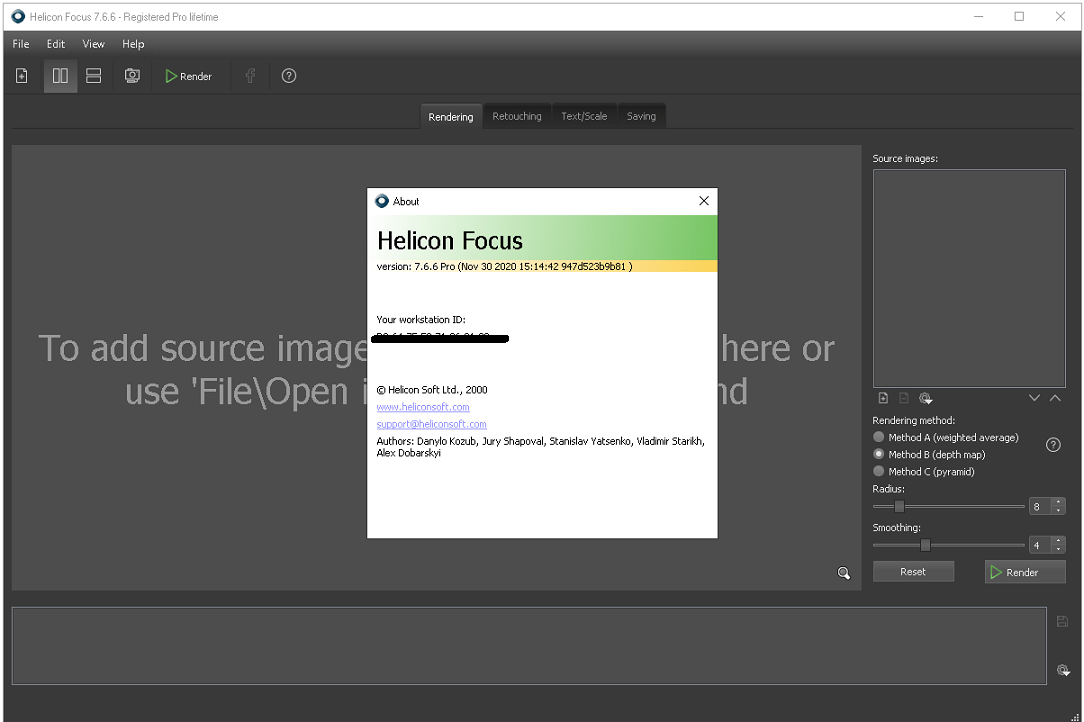Click the Render button in top toolbar

point(188,76)
